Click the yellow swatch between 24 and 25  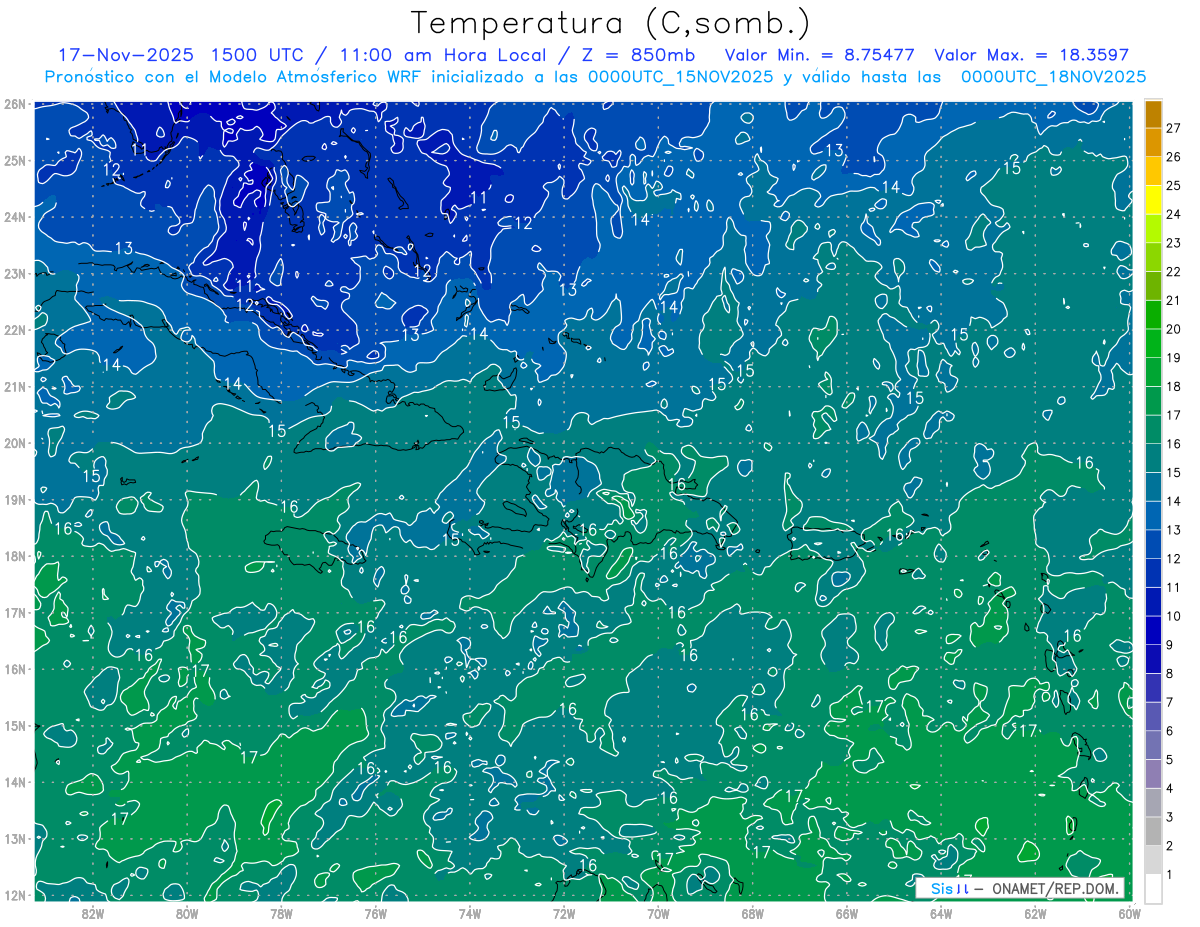tap(1153, 199)
